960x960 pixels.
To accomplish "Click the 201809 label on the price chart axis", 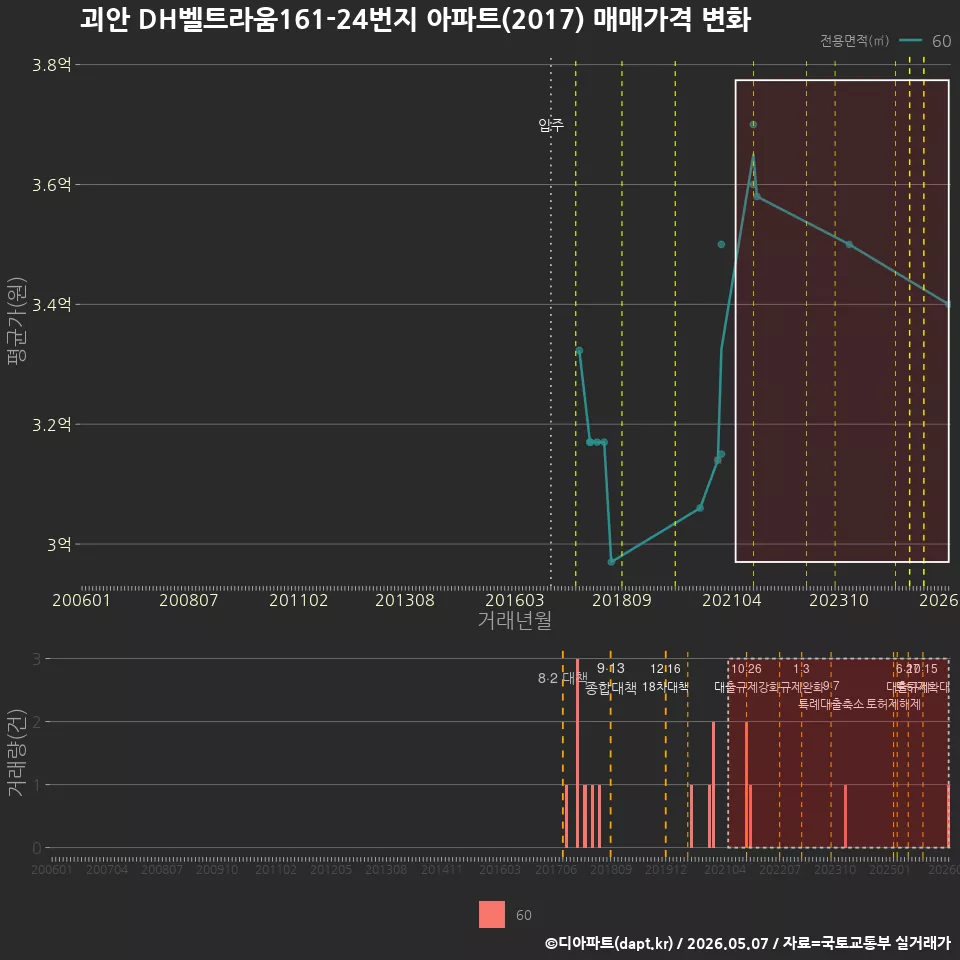I will click(621, 600).
